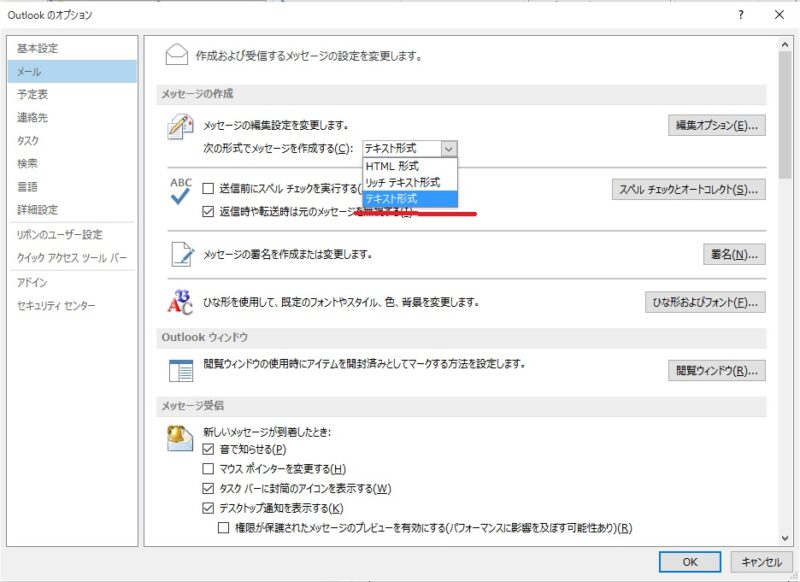800x582 pixels.
Task: Click scrollbar up arrow
Action: click(785, 45)
